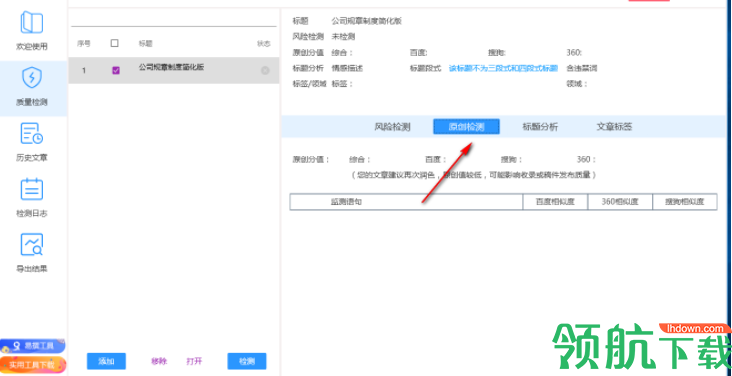Click the row number 1 cell

pos(84,71)
